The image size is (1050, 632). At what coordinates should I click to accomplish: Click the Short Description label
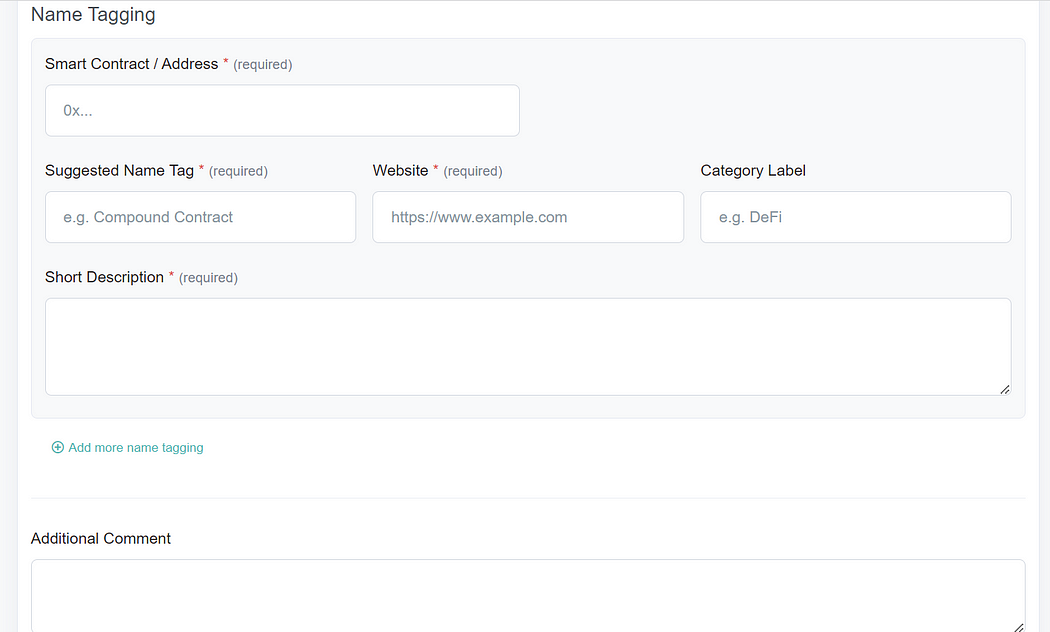tap(104, 277)
